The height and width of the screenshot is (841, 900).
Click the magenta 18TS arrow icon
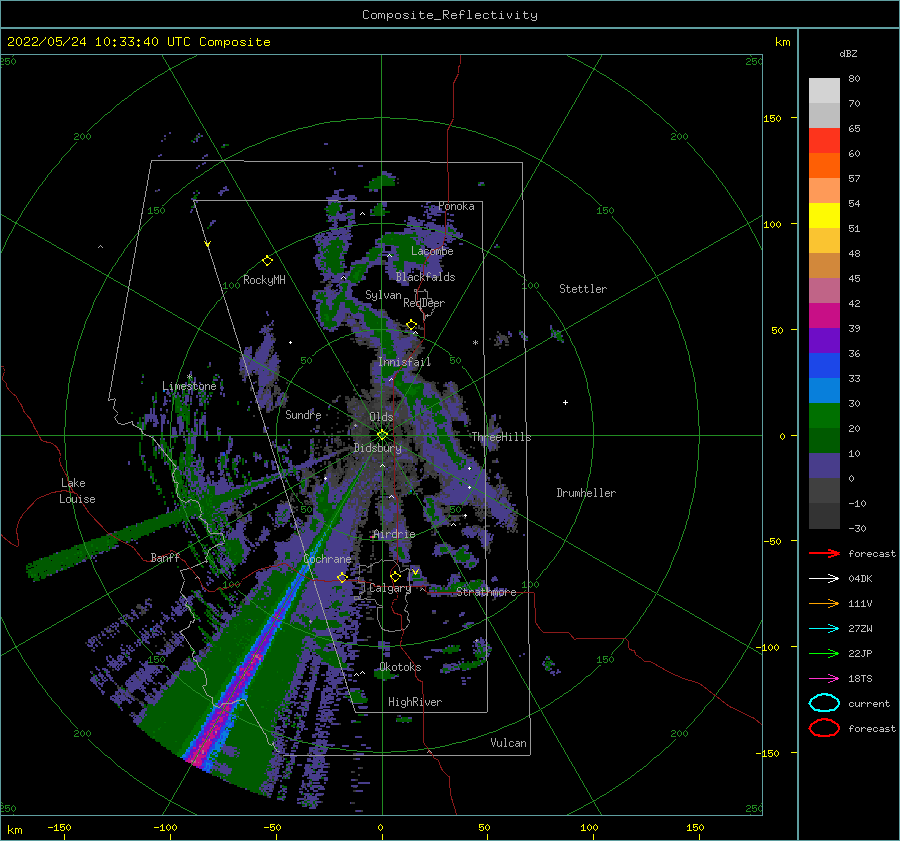coord(824,679)
